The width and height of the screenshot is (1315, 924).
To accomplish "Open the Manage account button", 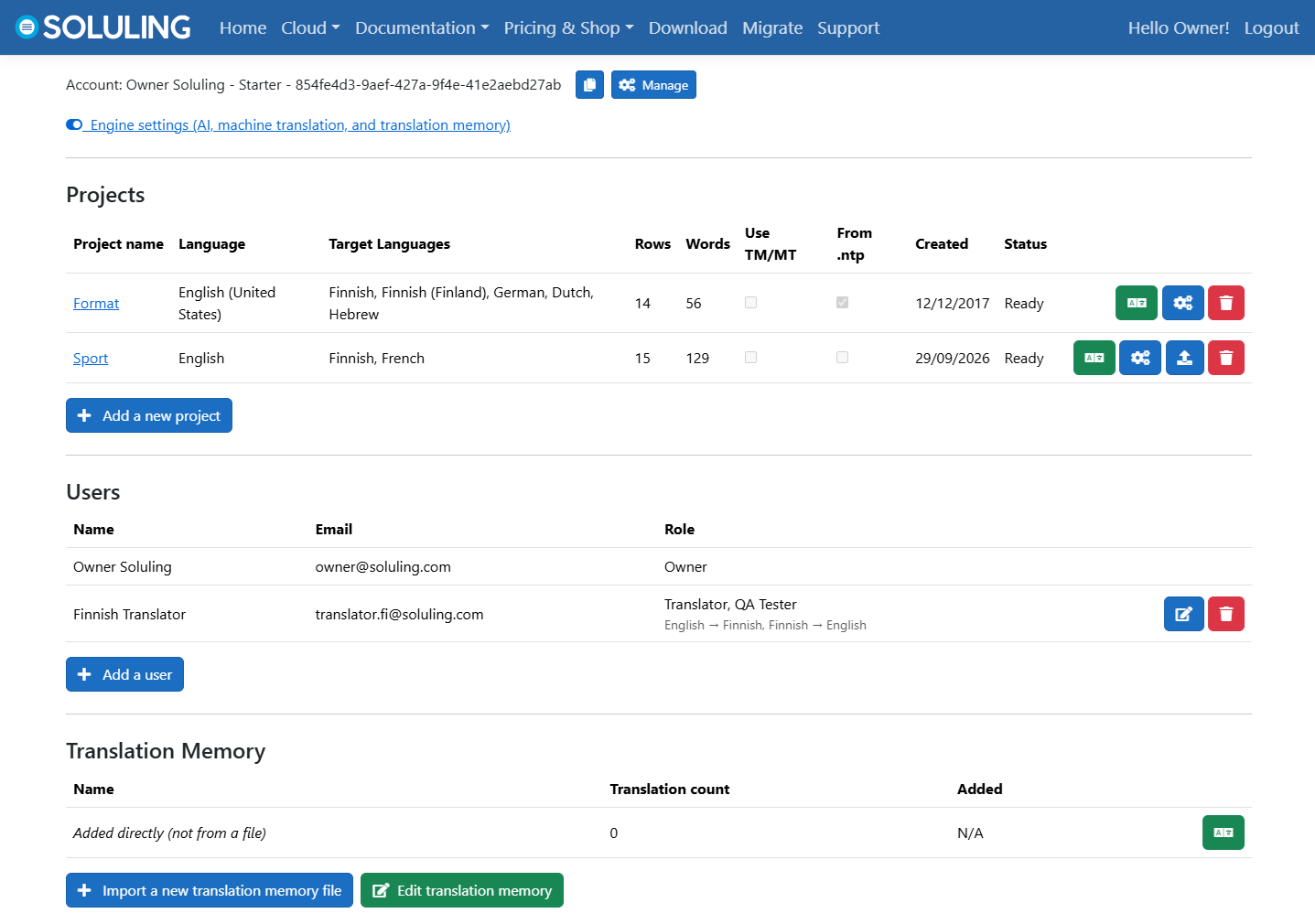I will [x=653, y=85].
